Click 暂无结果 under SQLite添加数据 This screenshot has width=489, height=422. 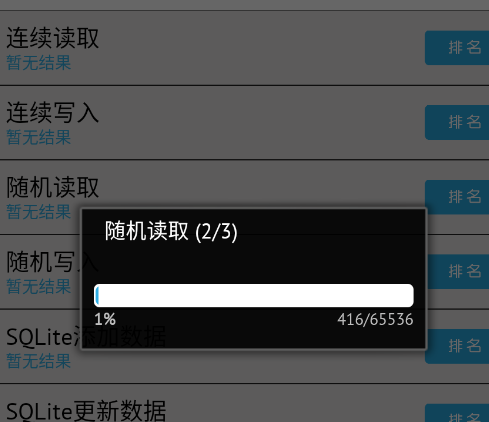coord(39,361)
